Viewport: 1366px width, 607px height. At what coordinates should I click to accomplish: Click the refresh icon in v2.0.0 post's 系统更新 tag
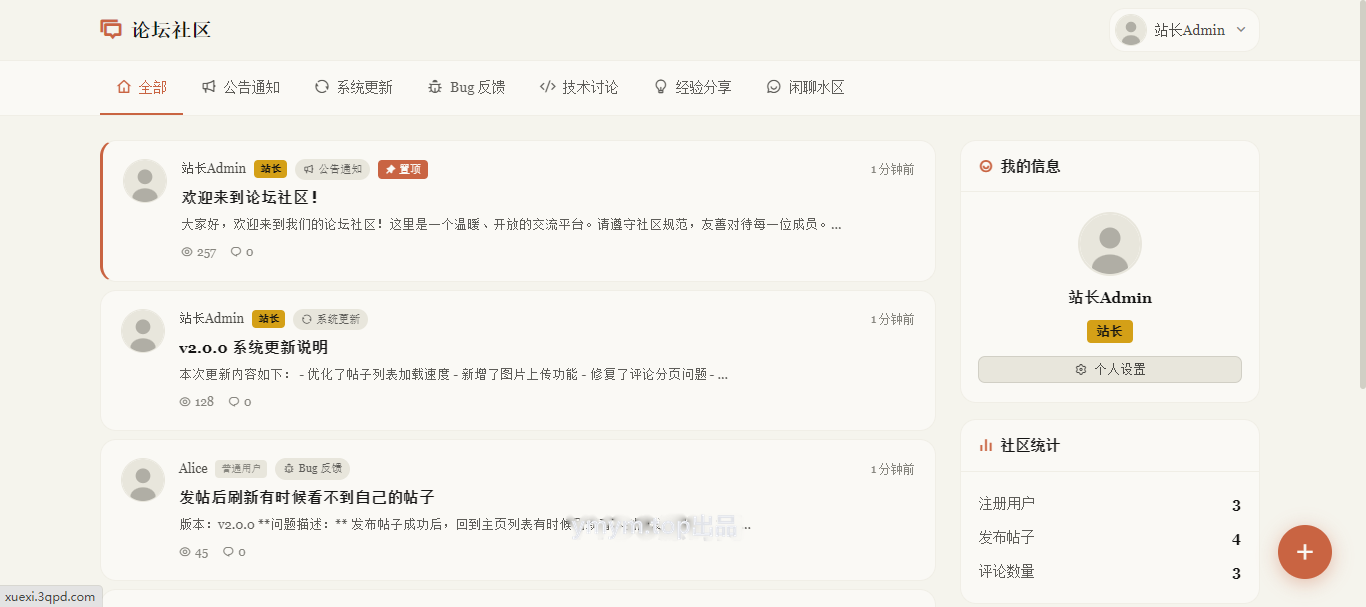click(x=307, y=319)
